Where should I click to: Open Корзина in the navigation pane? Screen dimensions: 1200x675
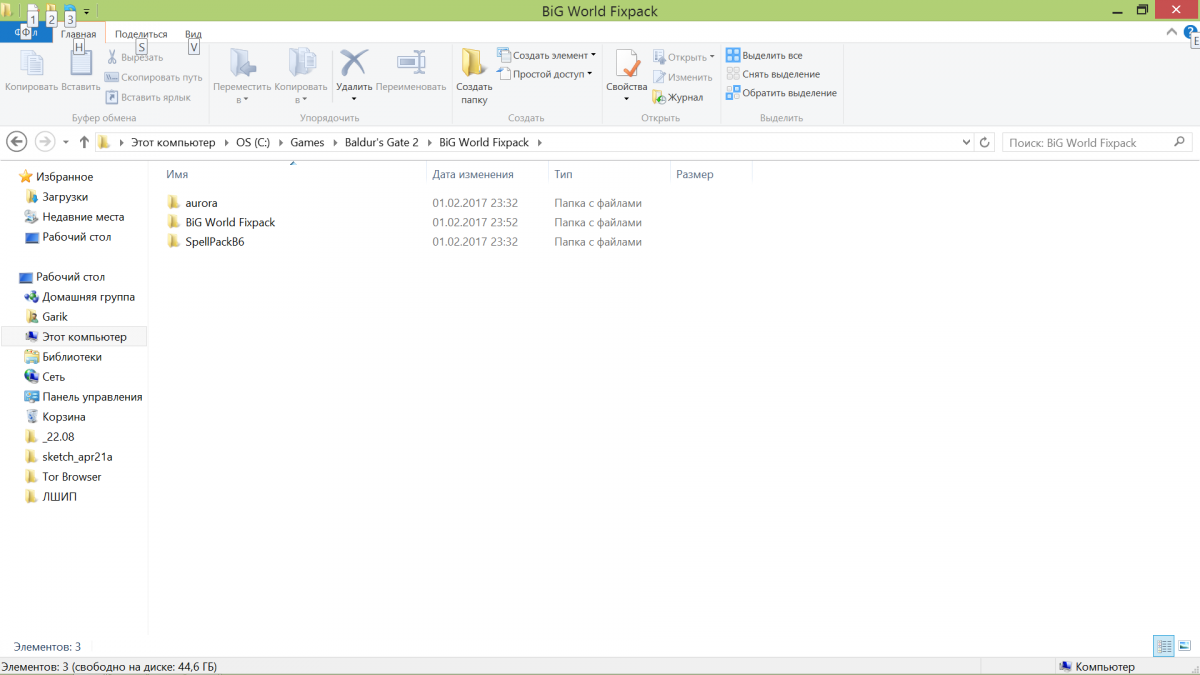(63, 417)
